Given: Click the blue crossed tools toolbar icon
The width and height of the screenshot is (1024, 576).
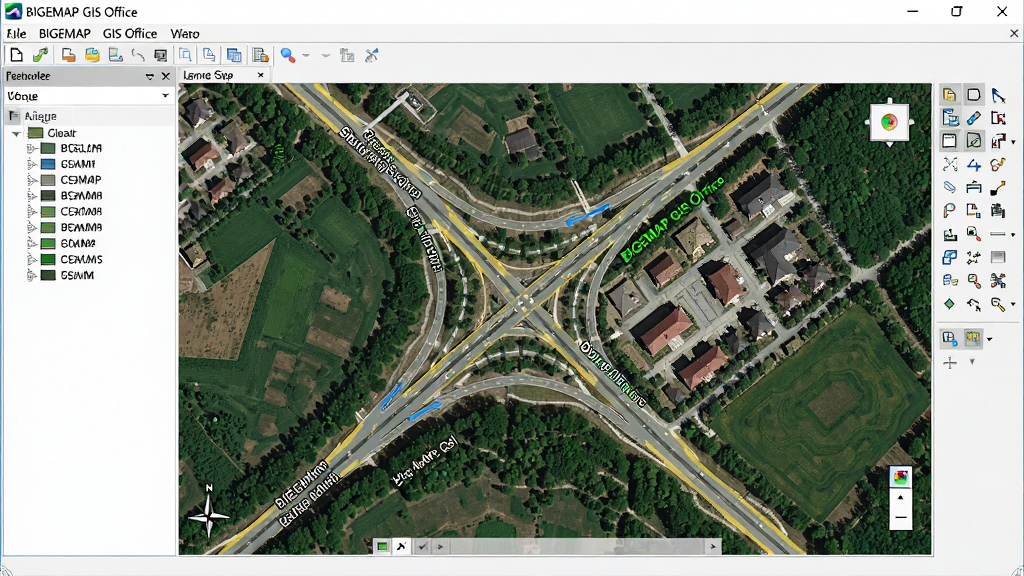Looking at the screenshot, I should pos(372,56).
